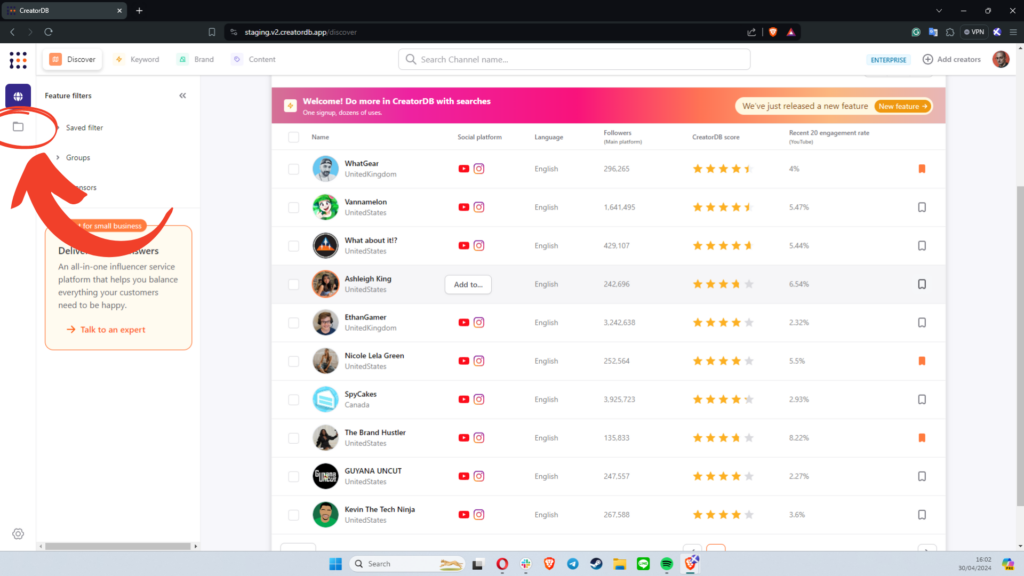Click the ENTERPRISE badge

(x=888, y=59)
